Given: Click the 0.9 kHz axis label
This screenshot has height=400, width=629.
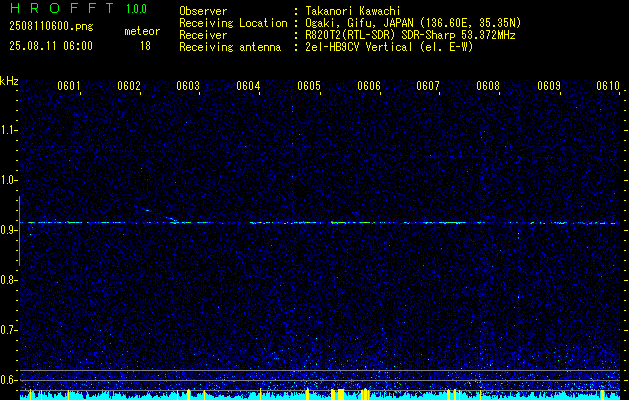Looking at the screenshot, I should 8,230.
